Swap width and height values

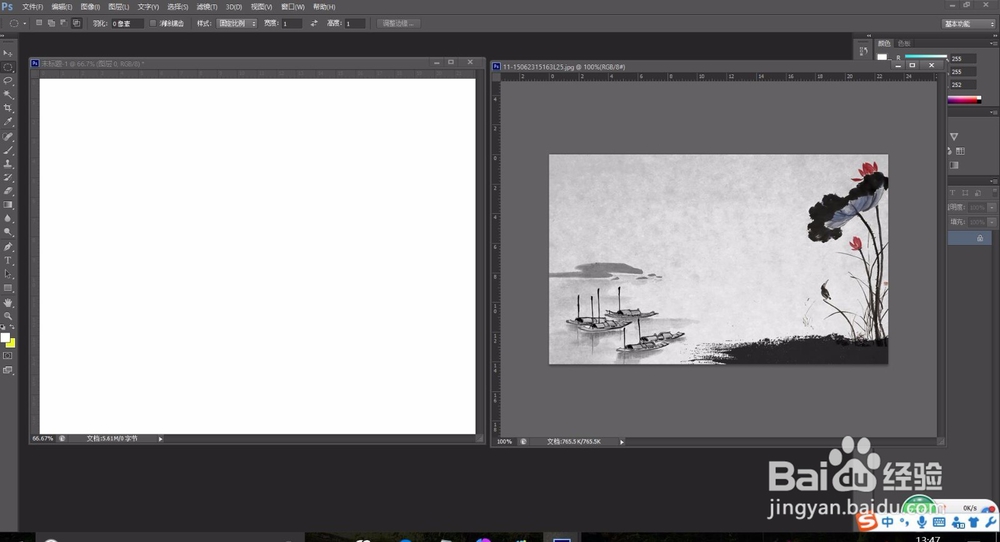(314, 24)
